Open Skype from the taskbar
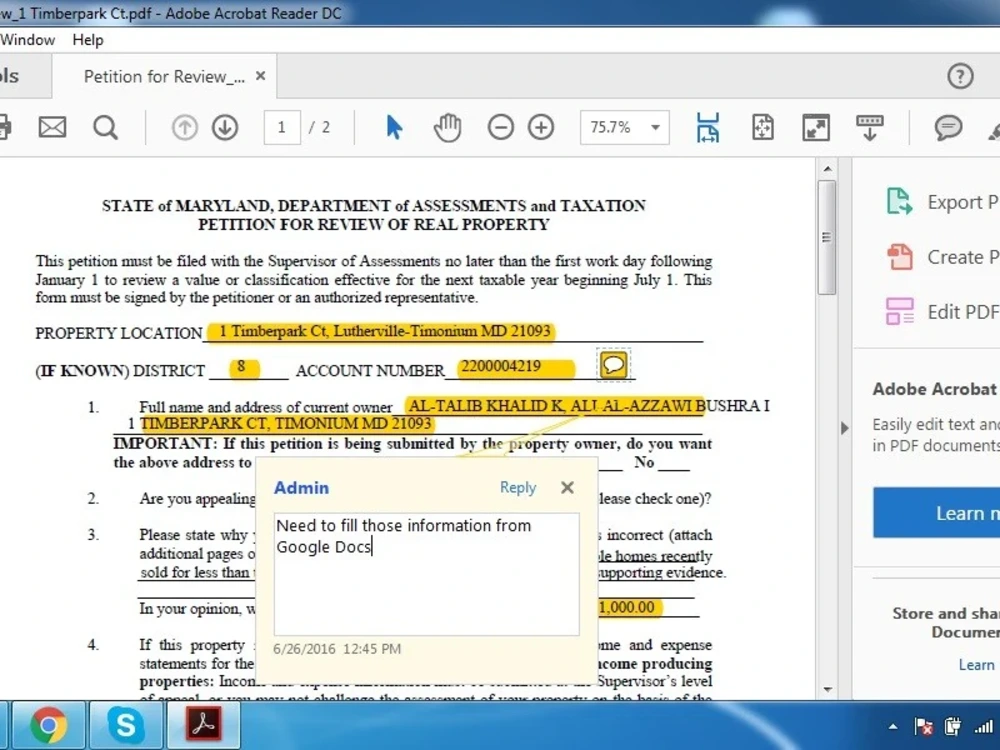Image resolution: width=1000 pixels, height=750 pixels. click(126, 725)
